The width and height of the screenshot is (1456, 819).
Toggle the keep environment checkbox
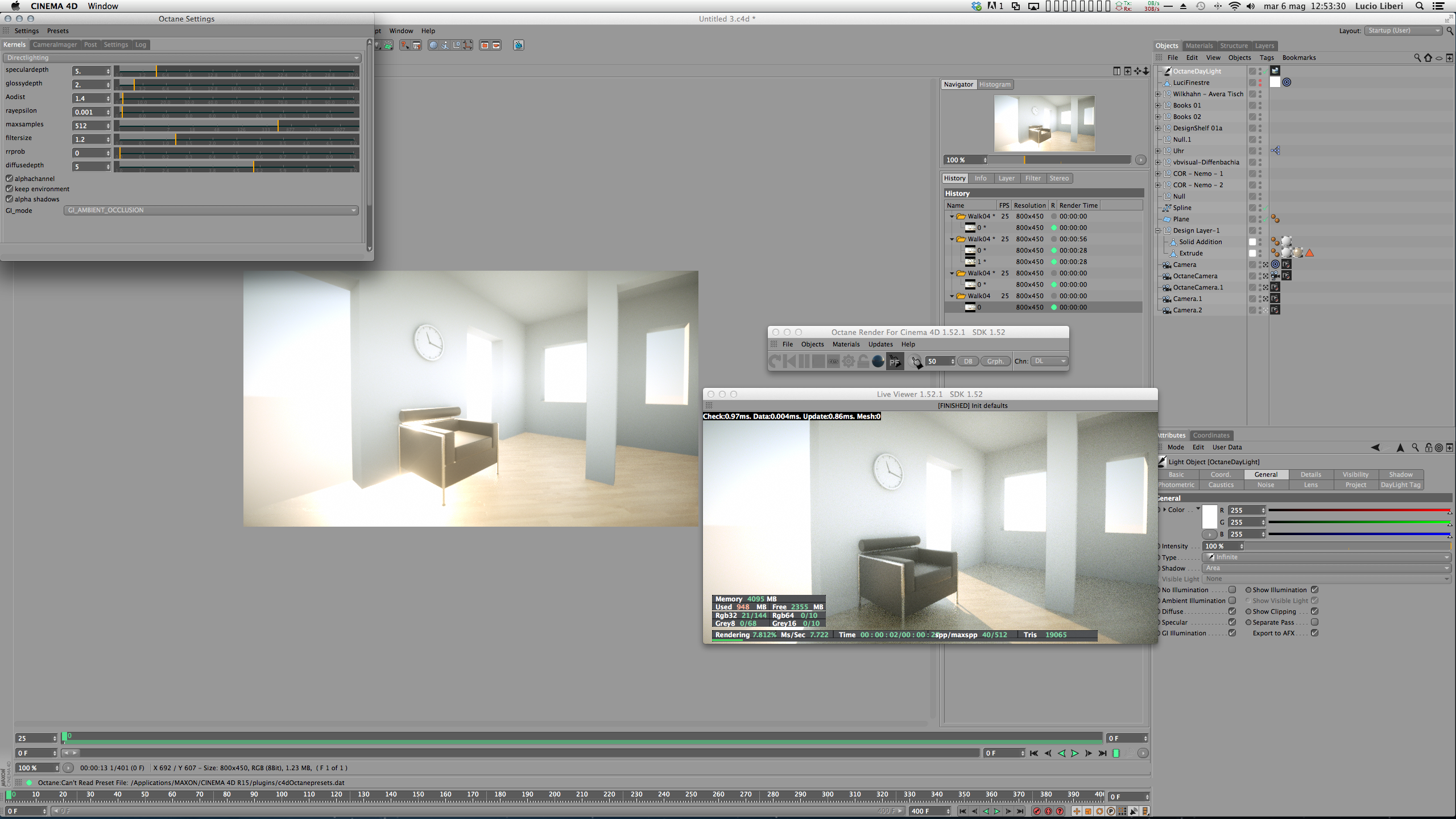tap(9, 189)
